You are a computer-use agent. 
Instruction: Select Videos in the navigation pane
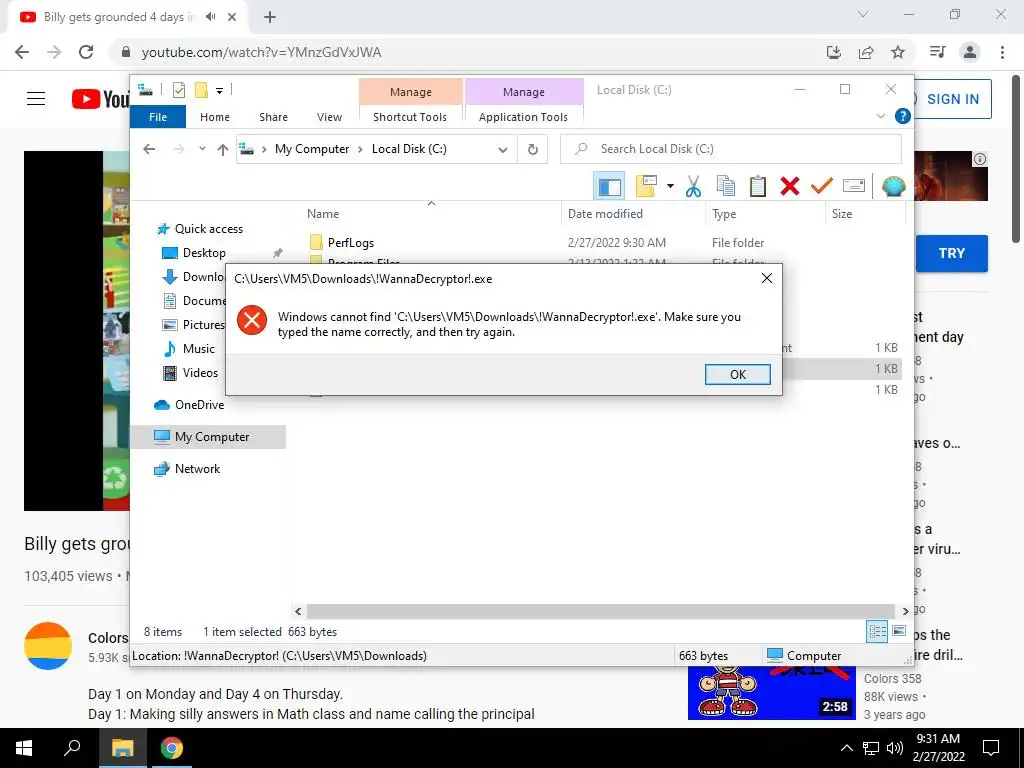[x=200, y=373]
